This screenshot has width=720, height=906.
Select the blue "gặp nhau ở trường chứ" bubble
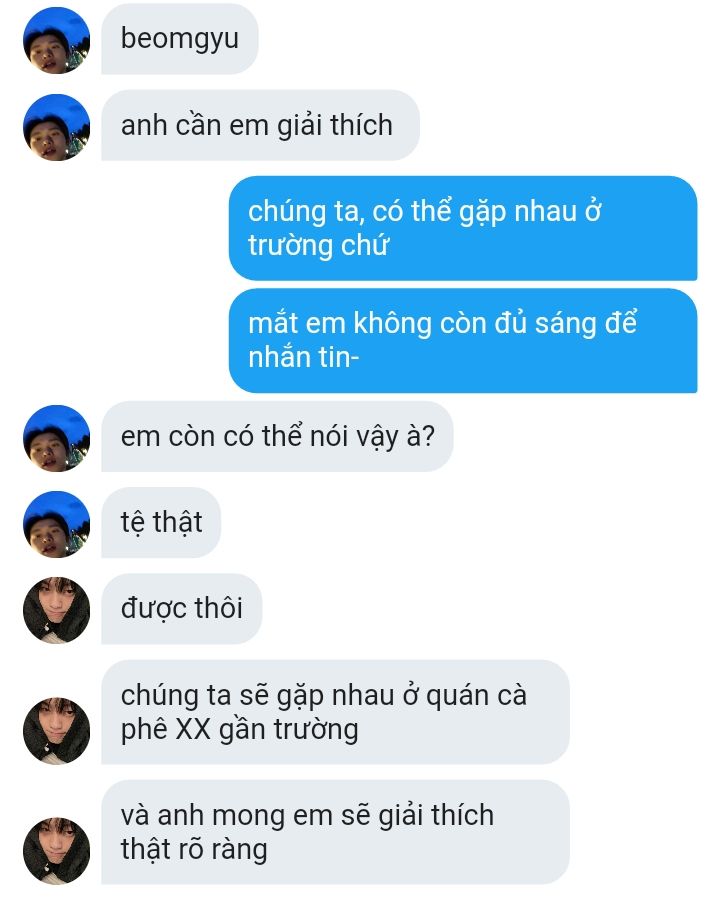click(x=463, y=228)
